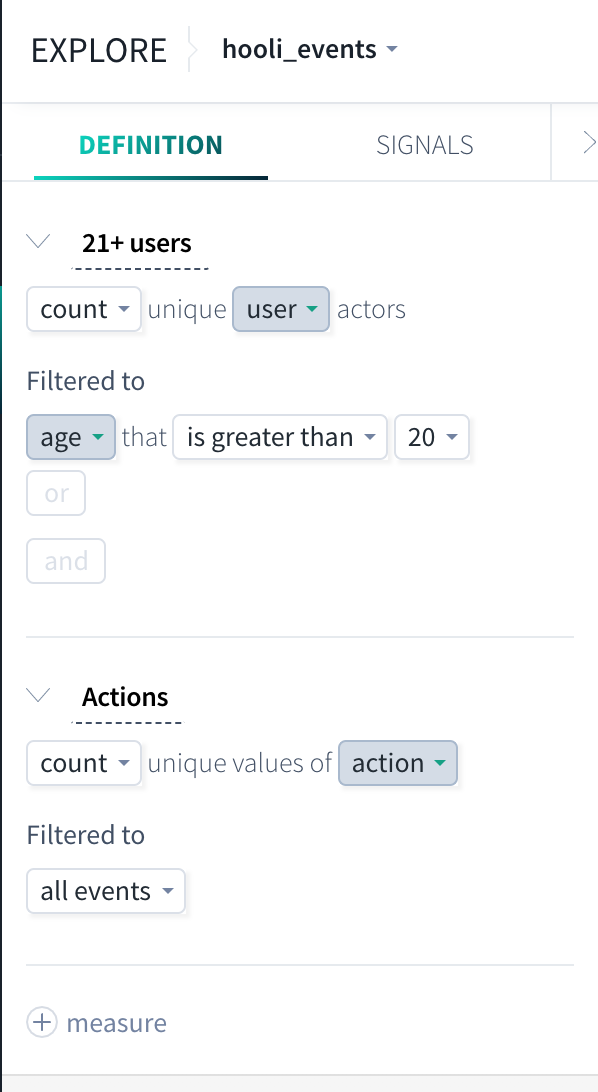Click the EXPLORE breadcrumb label
The height and width of the screenshot is (1092, 598).
99,50
